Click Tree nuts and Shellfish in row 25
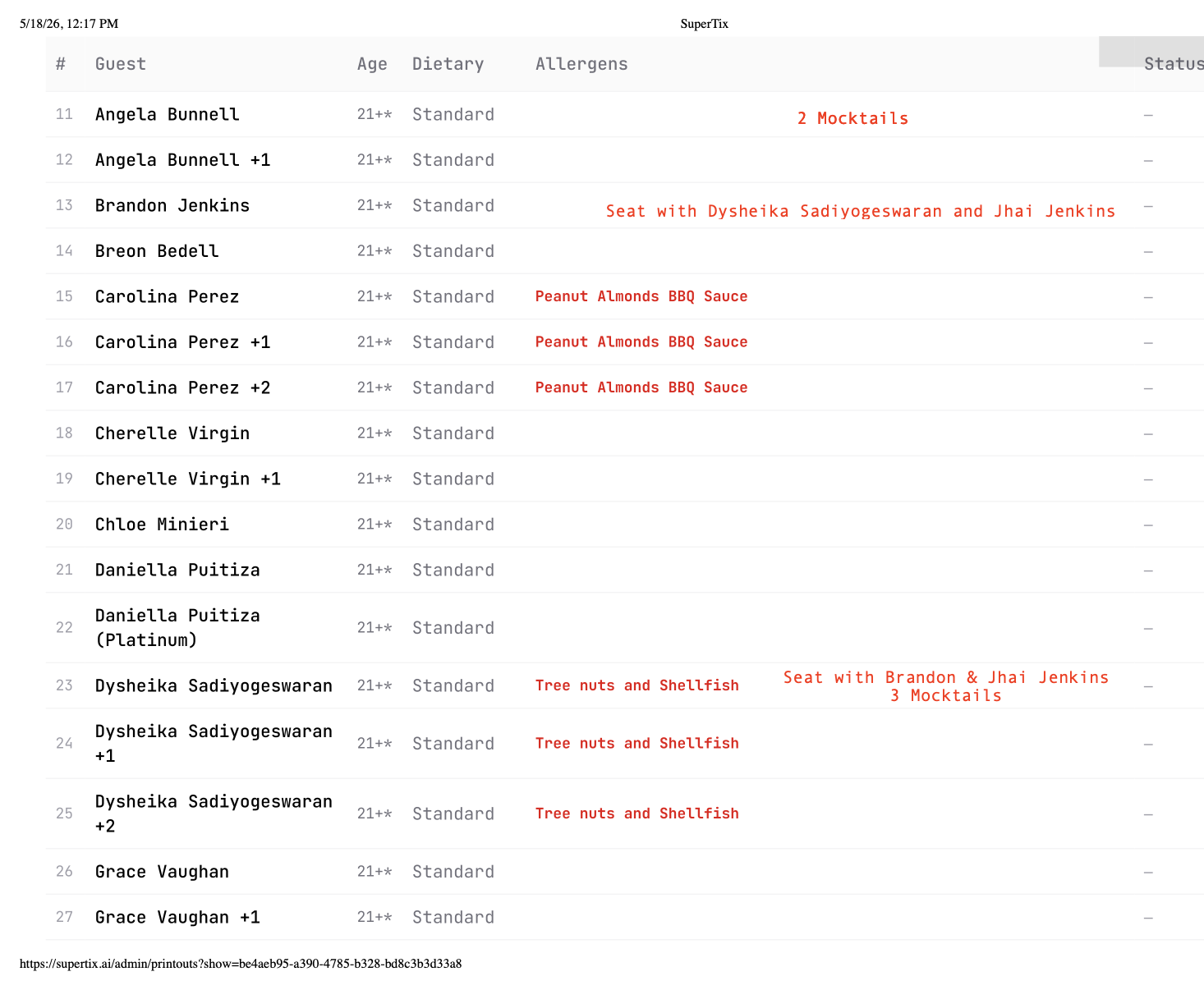This screenshot has width=1204, height=990. [x=637, y=814]
